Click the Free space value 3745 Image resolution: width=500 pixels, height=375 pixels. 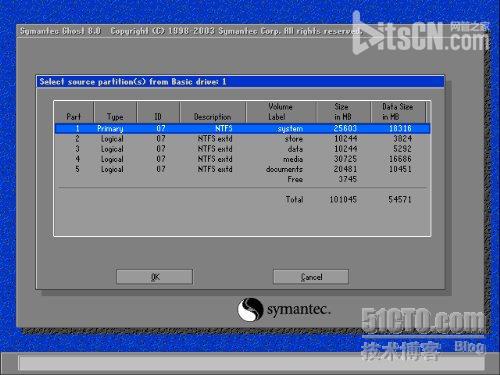[348, 179]
